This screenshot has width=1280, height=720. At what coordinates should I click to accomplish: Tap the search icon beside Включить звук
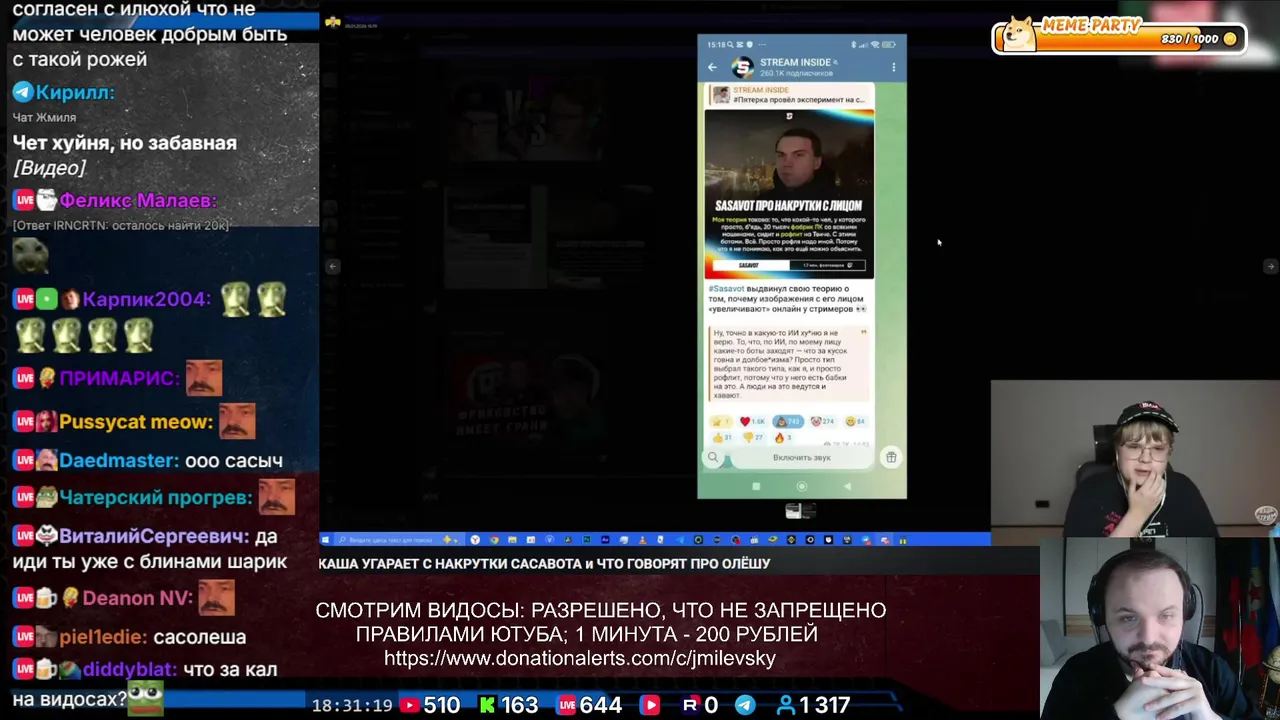(713, 457)
